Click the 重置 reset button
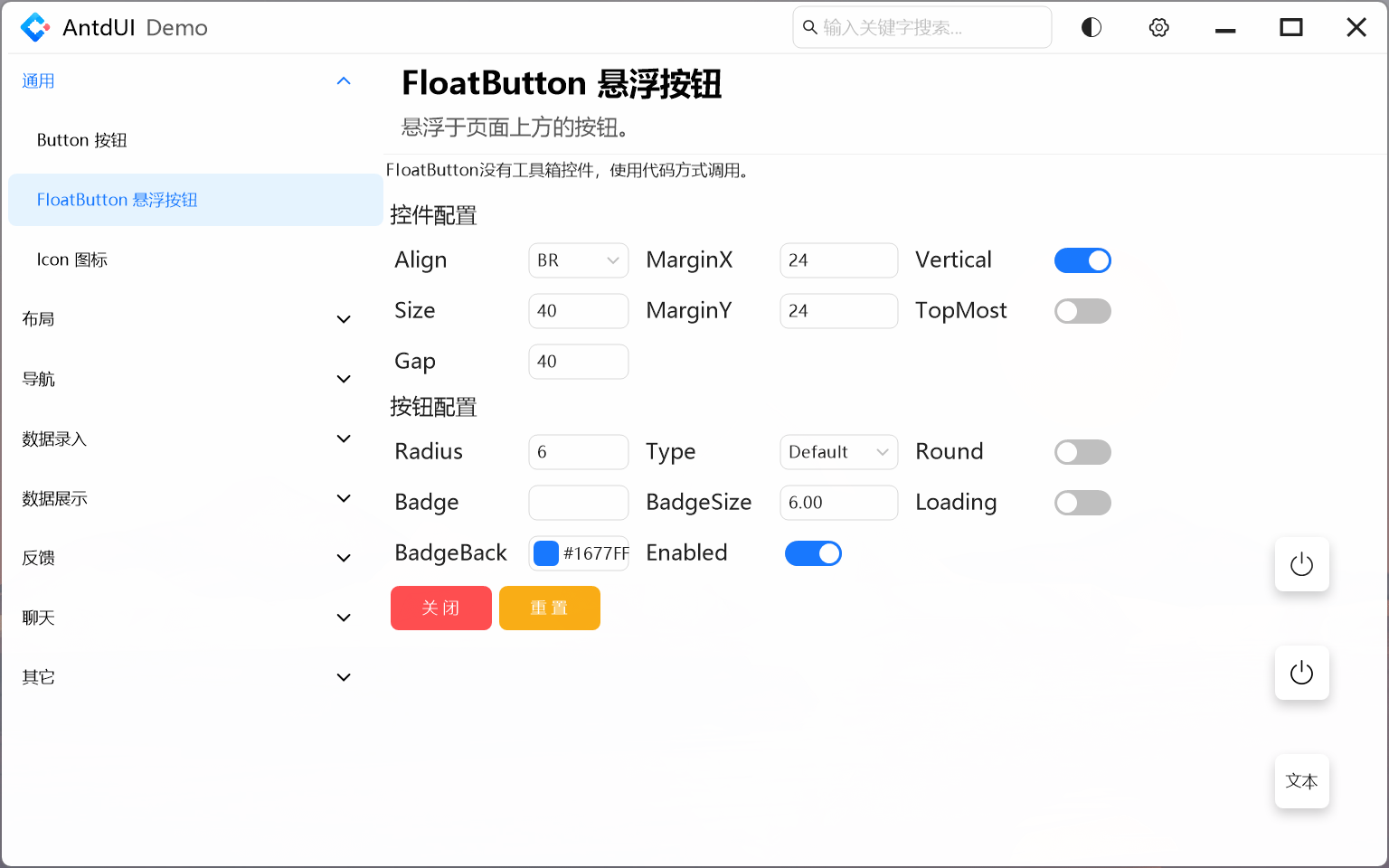This screenshot has width=1389, height=868. pos(549,608)
